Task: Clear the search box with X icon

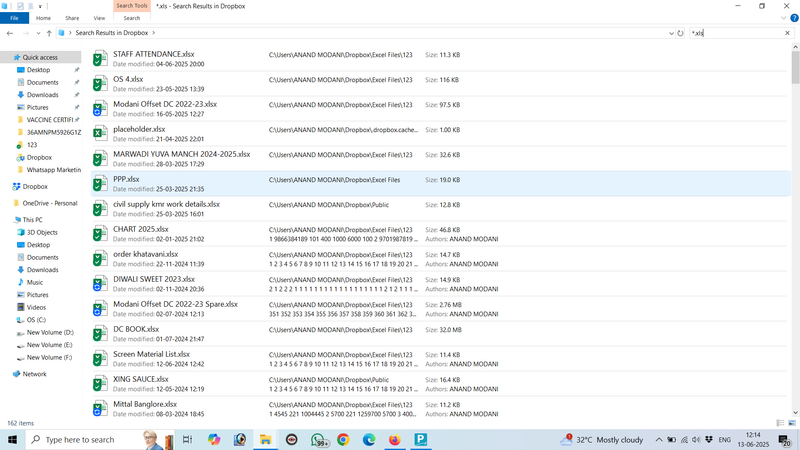Action: pos(788,33)
